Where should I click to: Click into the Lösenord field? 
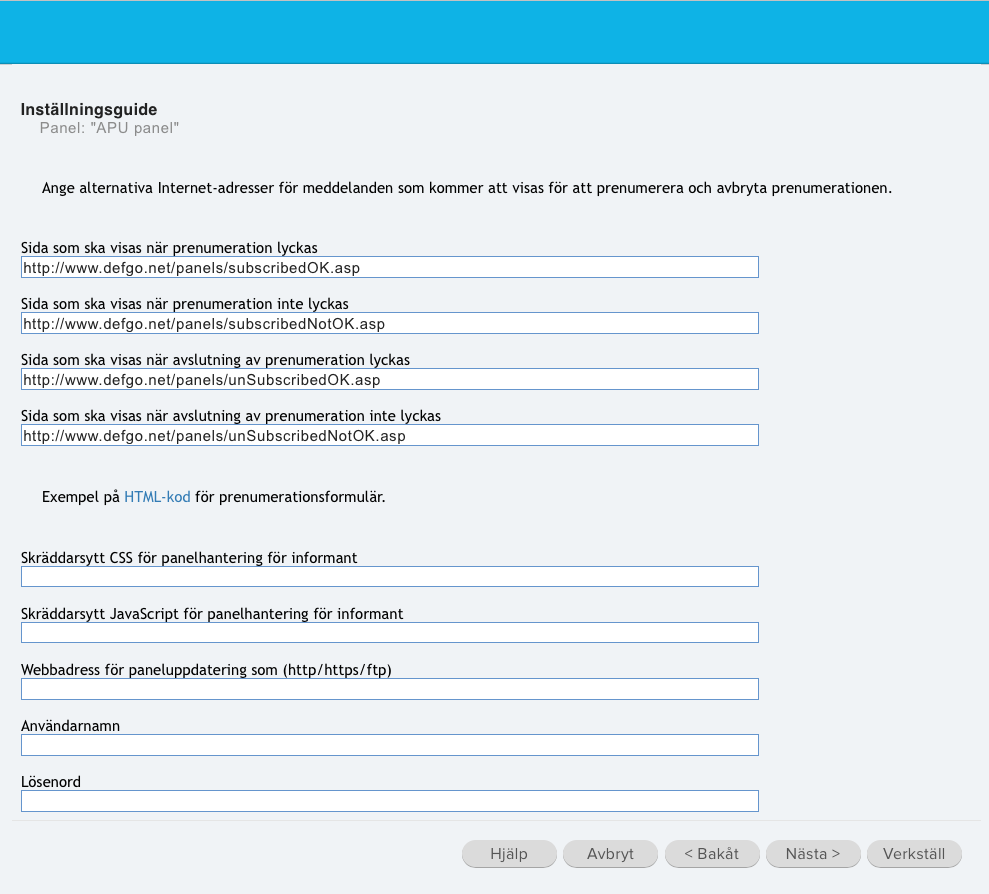[x=390, y=801]
